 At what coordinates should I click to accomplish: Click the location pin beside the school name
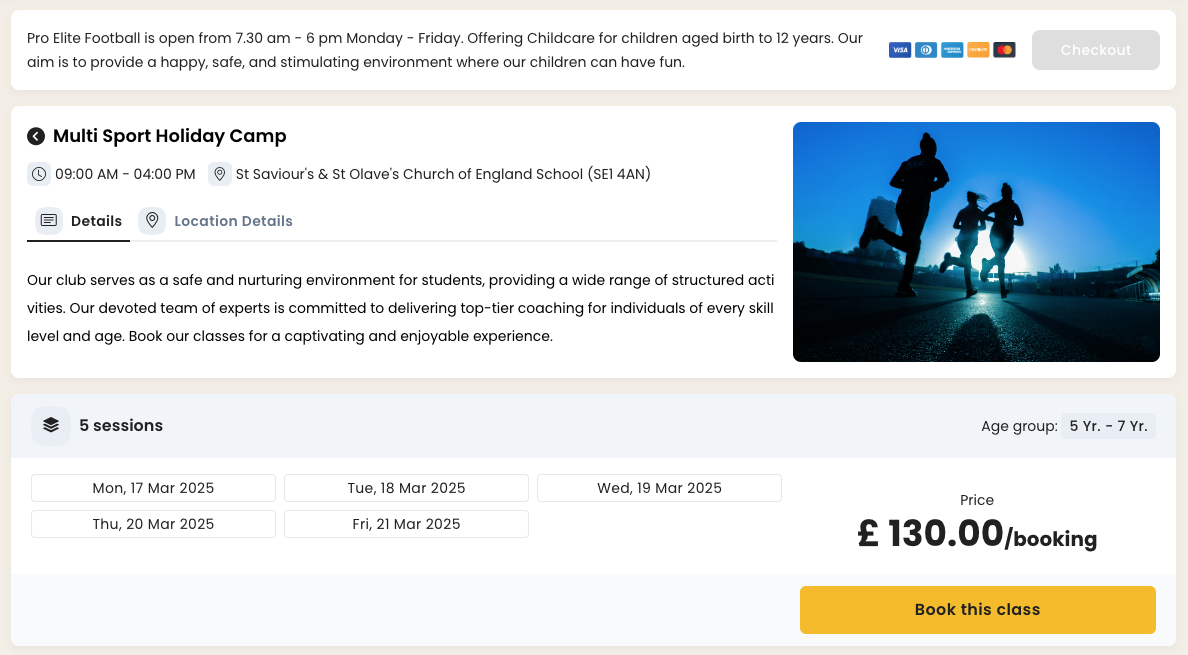(220, 174)
